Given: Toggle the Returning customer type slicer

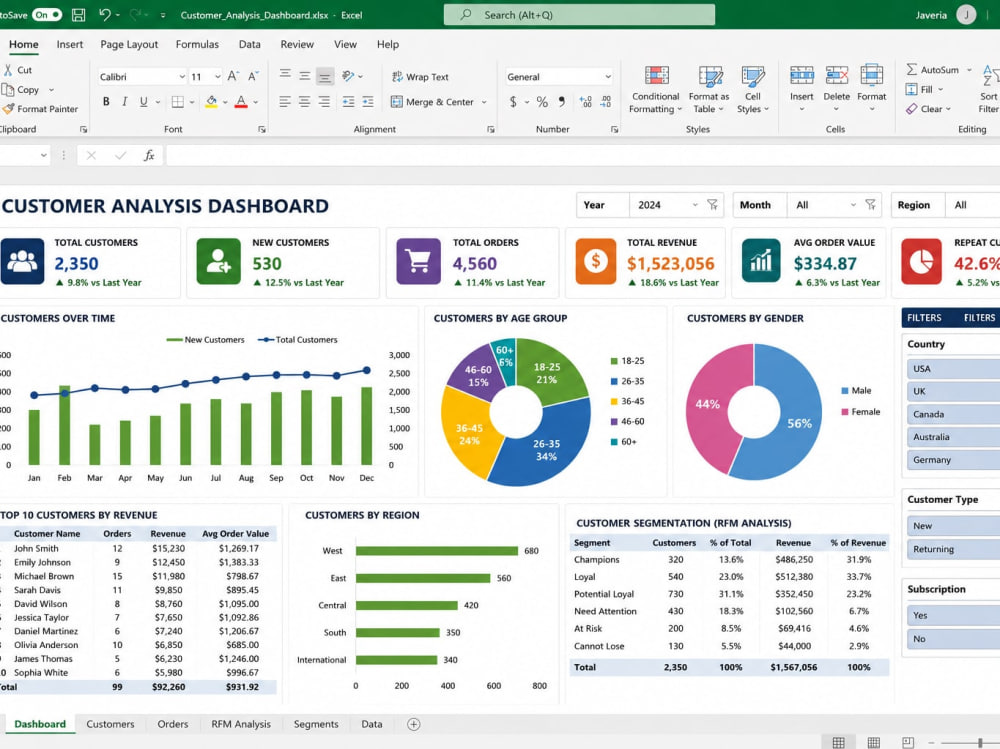Looking at the screenshot, I should (953, 549).
